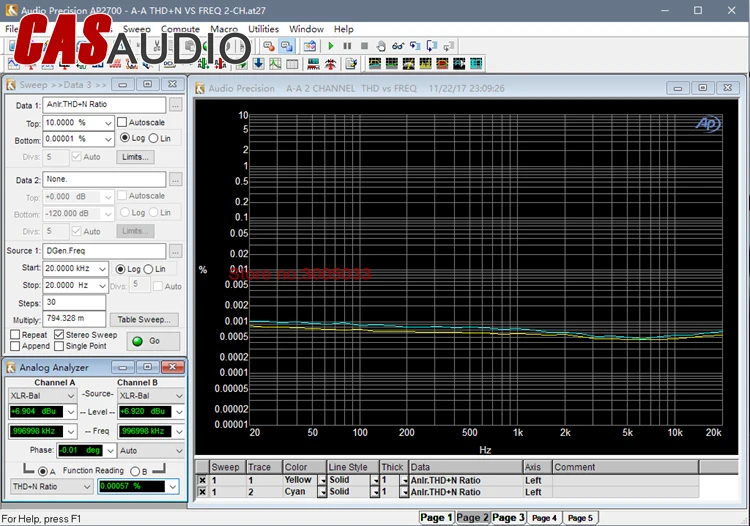
Task: Select Function Reading channel B radio
Action: [135, 471]
